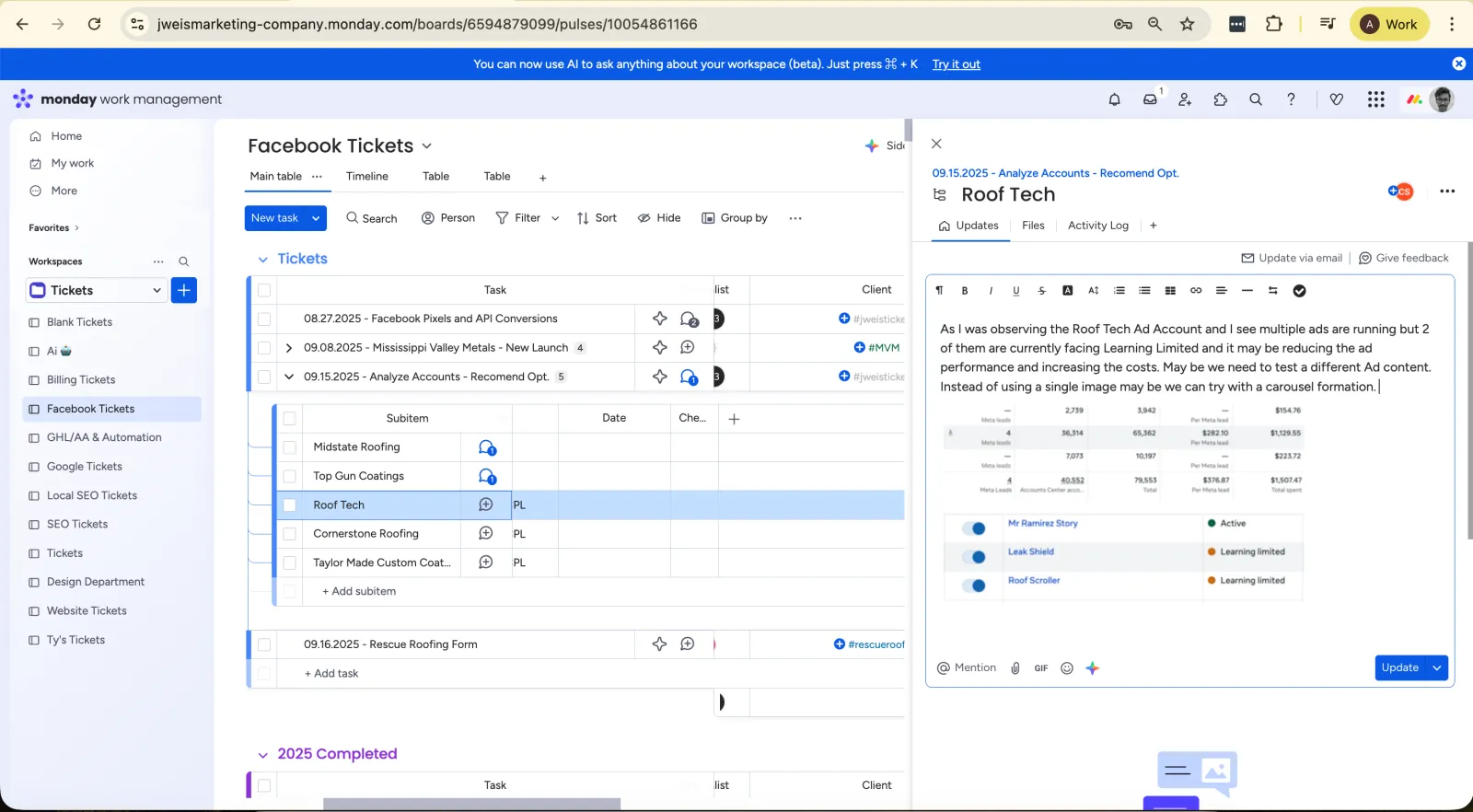Open the Facebook Tickets board title menu
The width and height of the screenshot is (1473, 812).
(x=426, y=146)
